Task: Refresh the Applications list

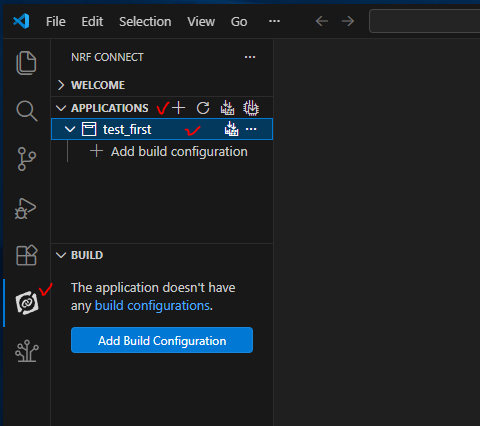Action: [x=203, y=108]
